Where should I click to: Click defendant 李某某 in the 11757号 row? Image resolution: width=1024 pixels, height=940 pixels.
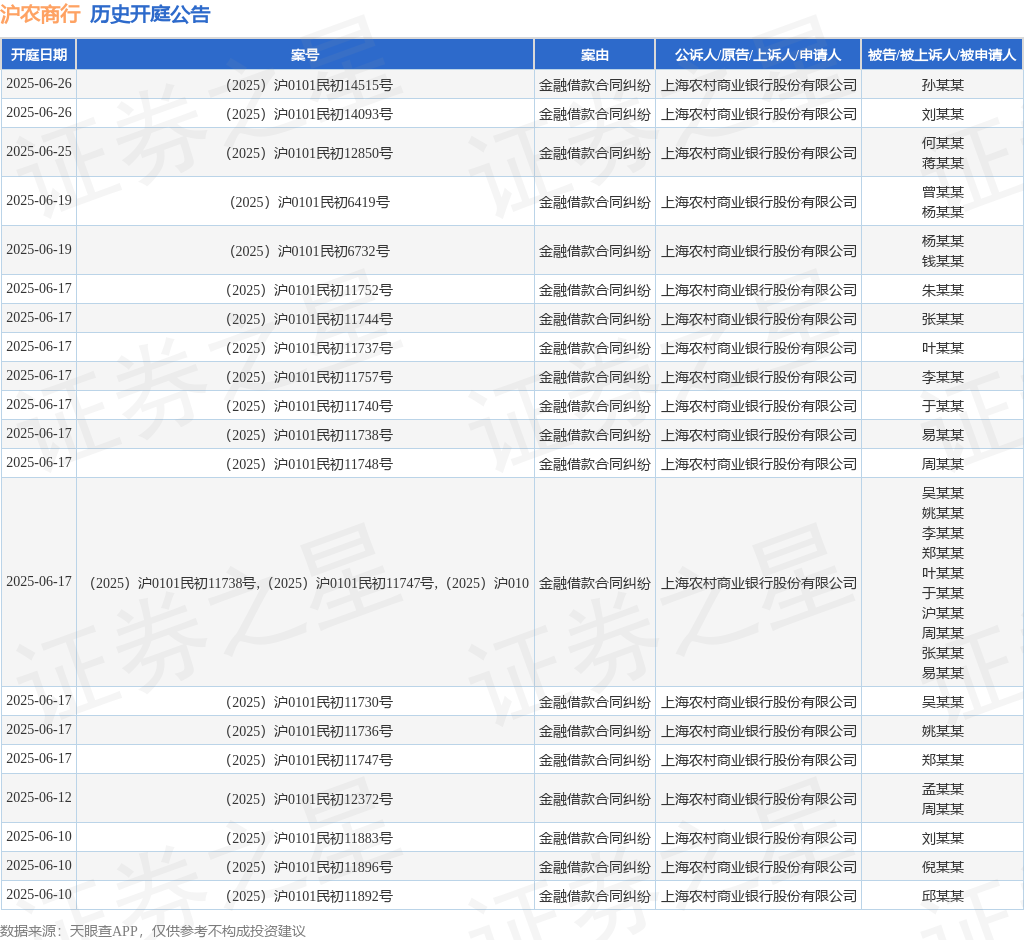pos(942,377)
